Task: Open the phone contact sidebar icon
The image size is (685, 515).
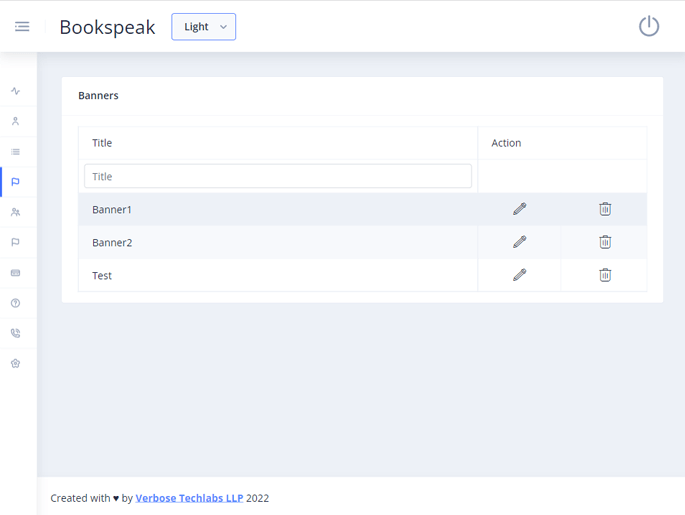Action: 15,333
